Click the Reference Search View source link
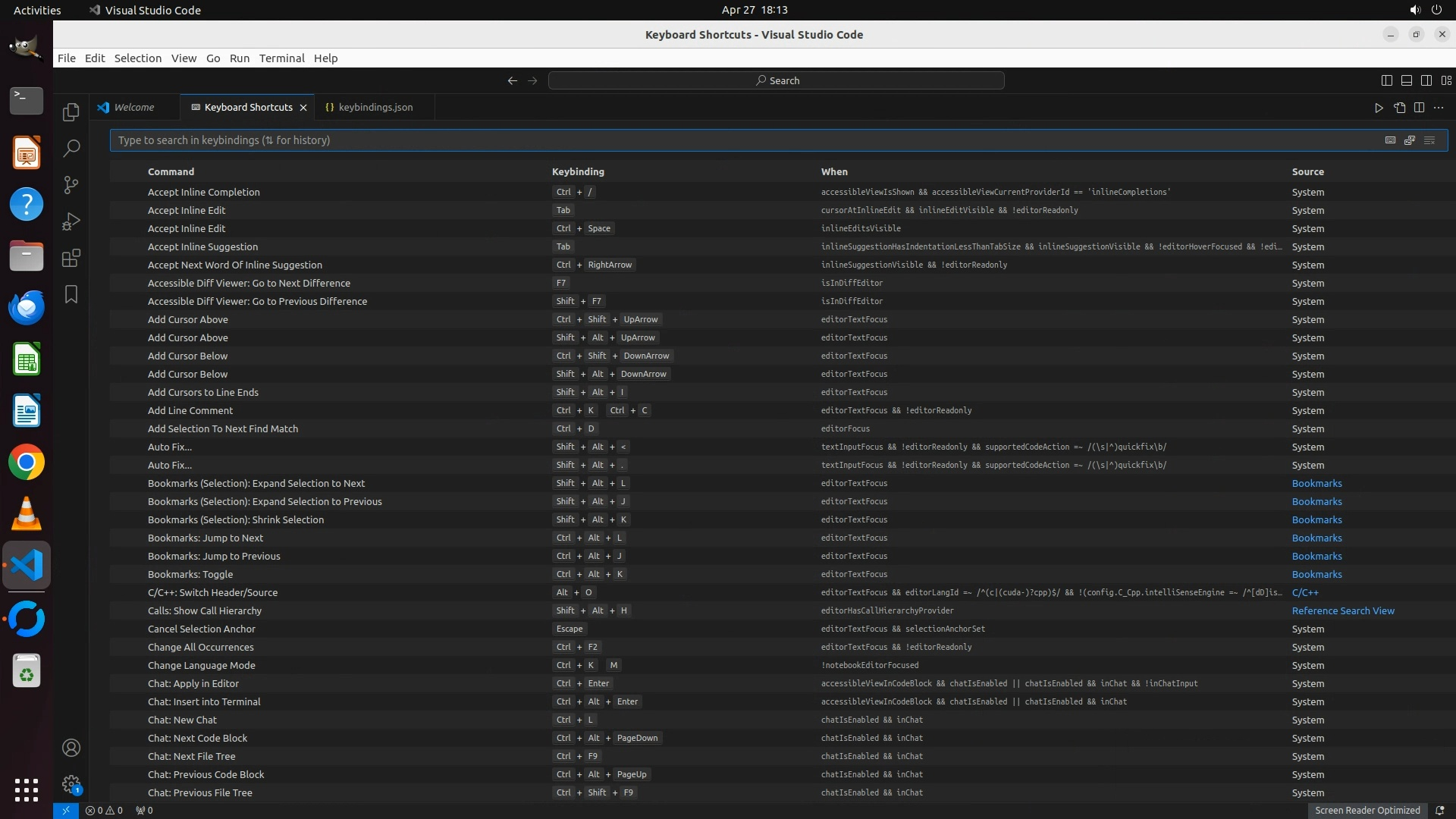Screen dimensions: 1456x819 click(x=1342, y=610)
